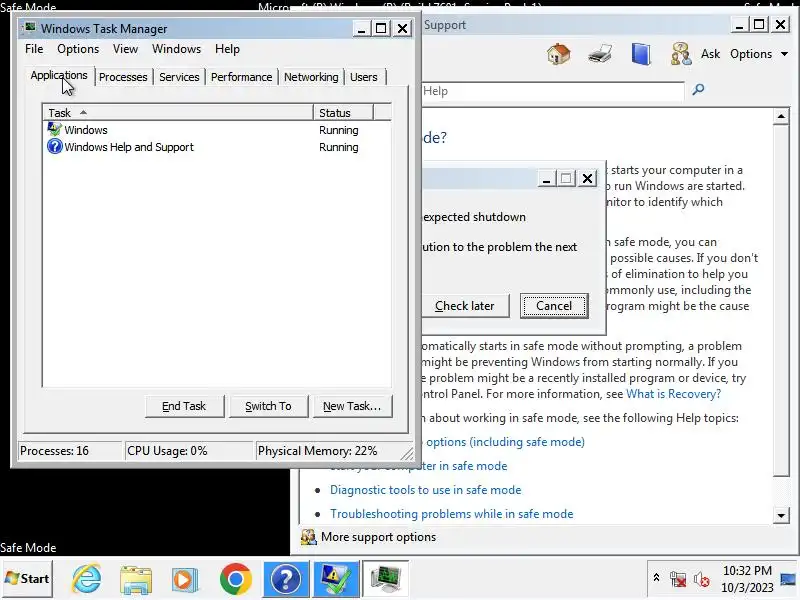Click Task Manager title bar icon

click(31, 28)
